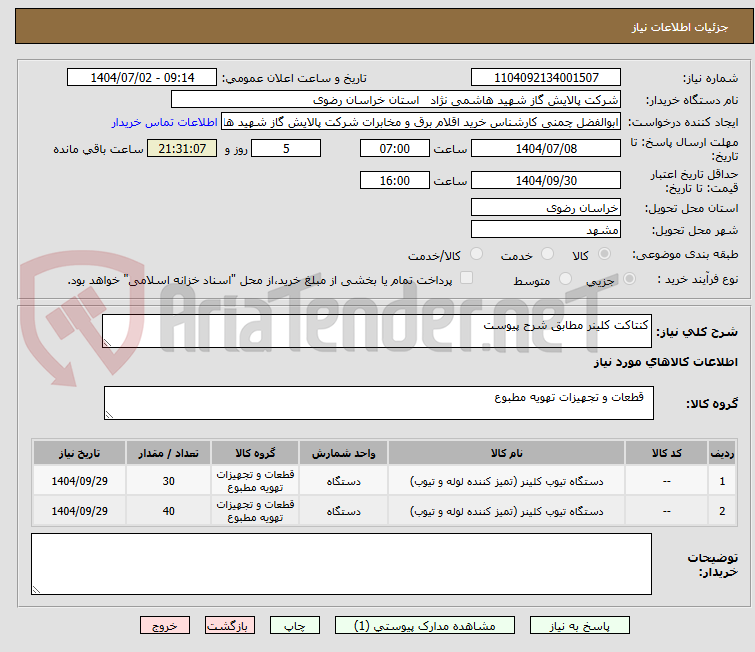The width and height of the screenshot is (755, 652).
Task: Click the response deadline date 1404/07/08
Action: pos(546,148)
